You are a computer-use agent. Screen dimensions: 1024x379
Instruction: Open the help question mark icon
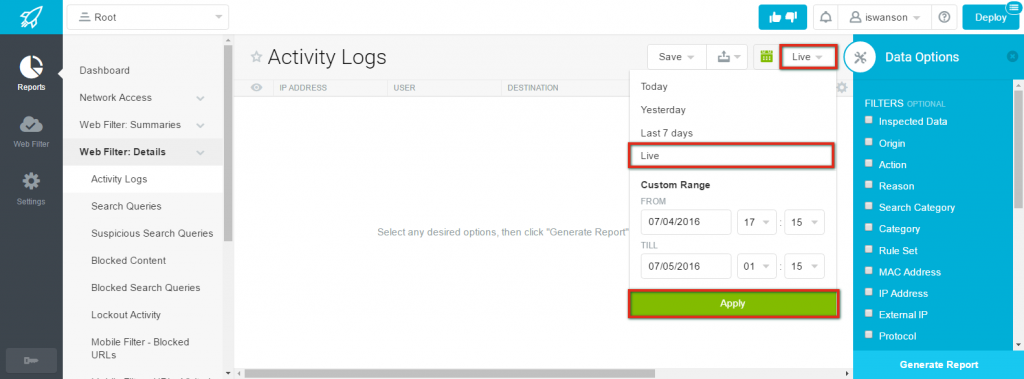(x=944, y=18)
